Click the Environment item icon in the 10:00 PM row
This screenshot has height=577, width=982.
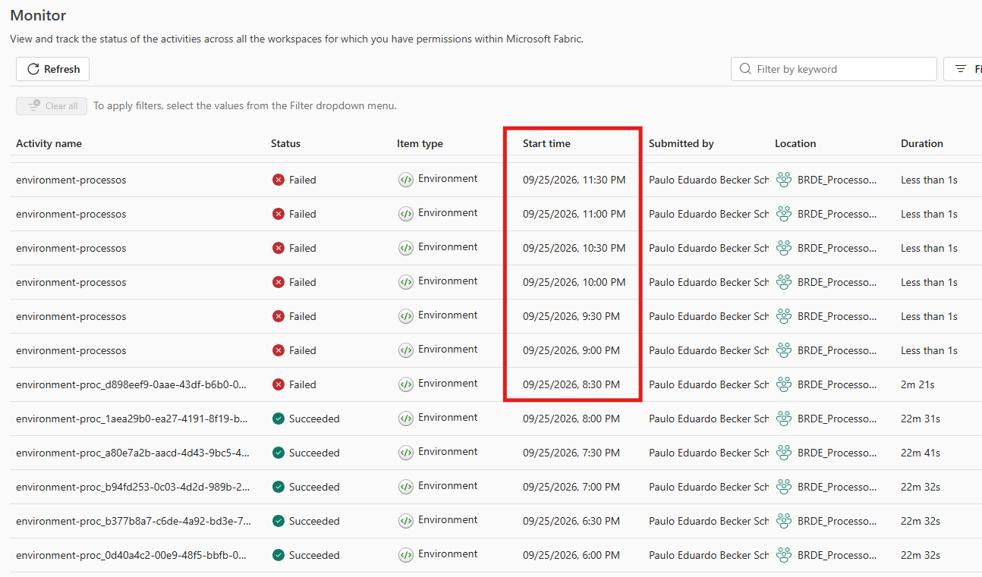406,282
